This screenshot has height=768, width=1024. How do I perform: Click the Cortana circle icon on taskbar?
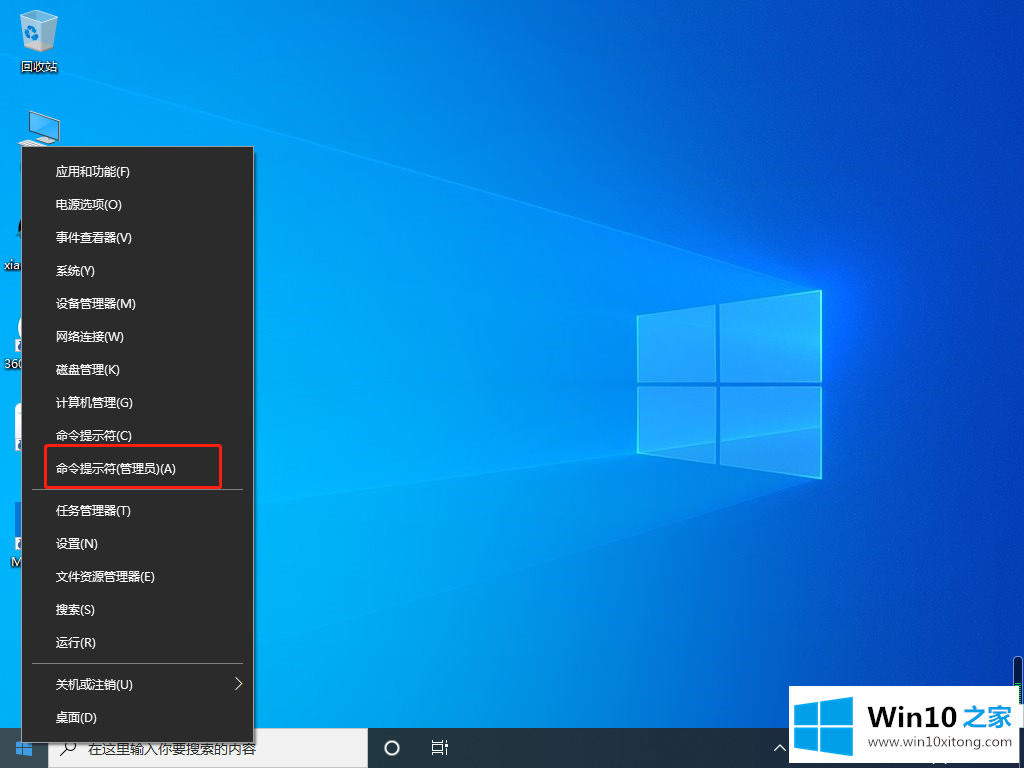point(392,748)
